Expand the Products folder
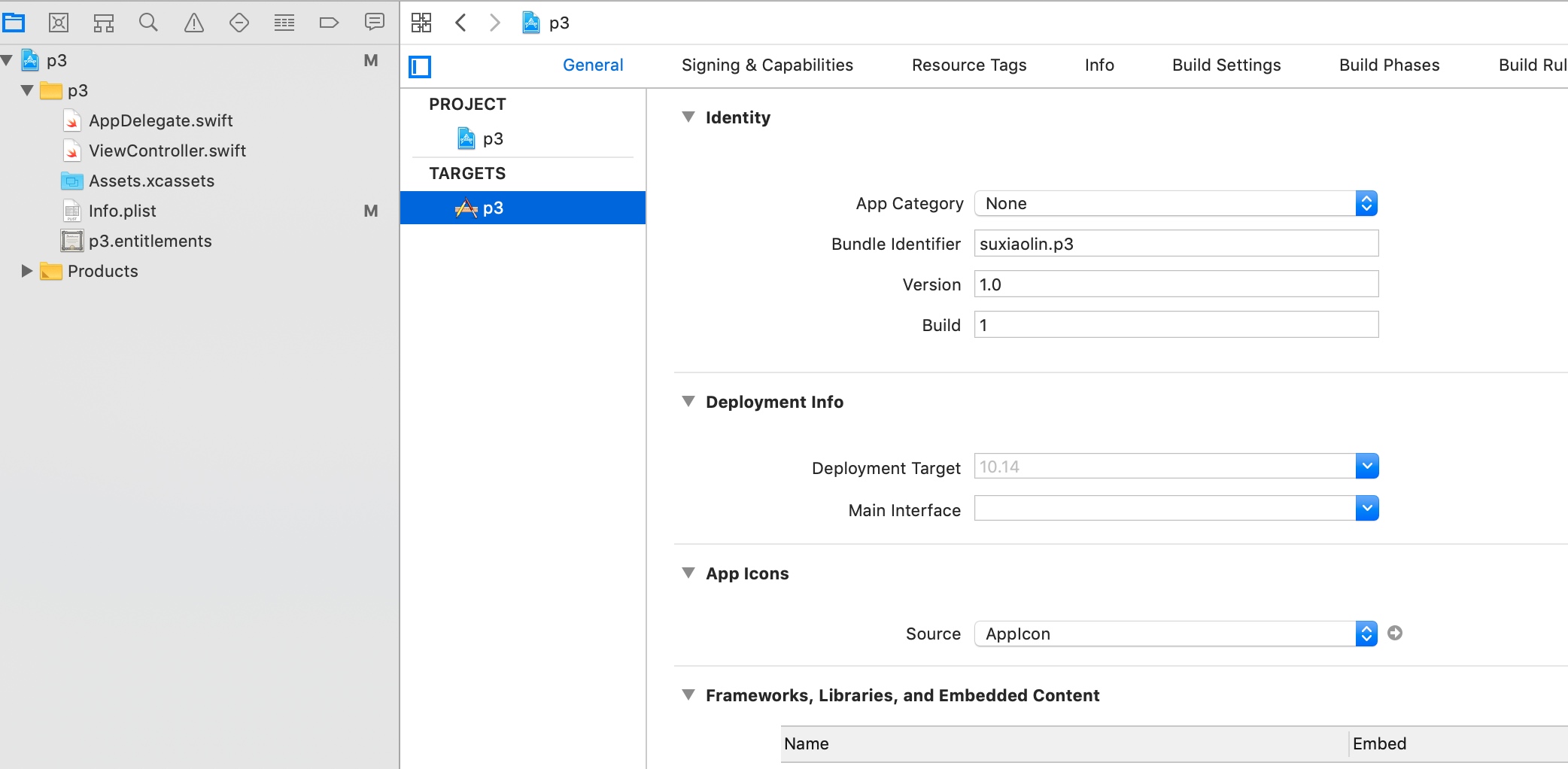The image size is (1568, 769). click(27, 271)
